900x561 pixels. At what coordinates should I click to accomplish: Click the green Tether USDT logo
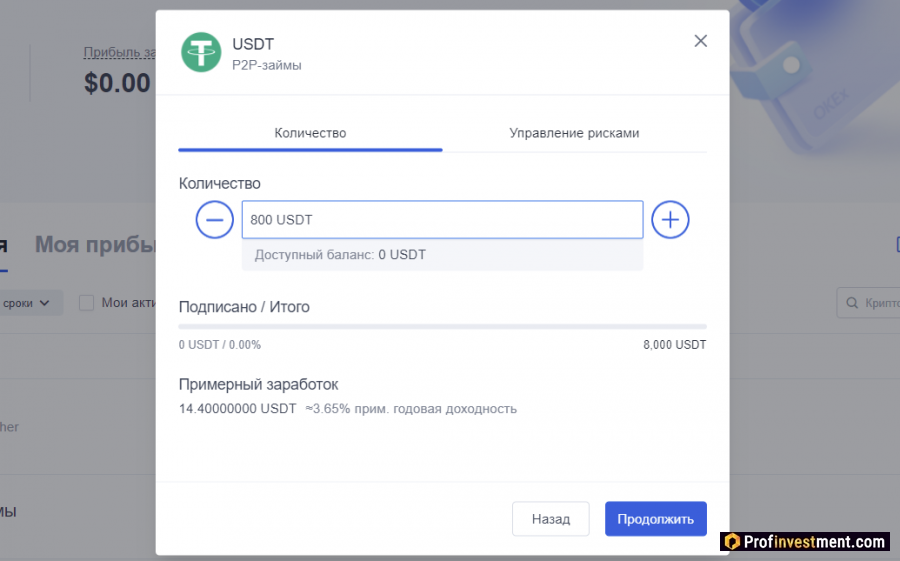201,52
